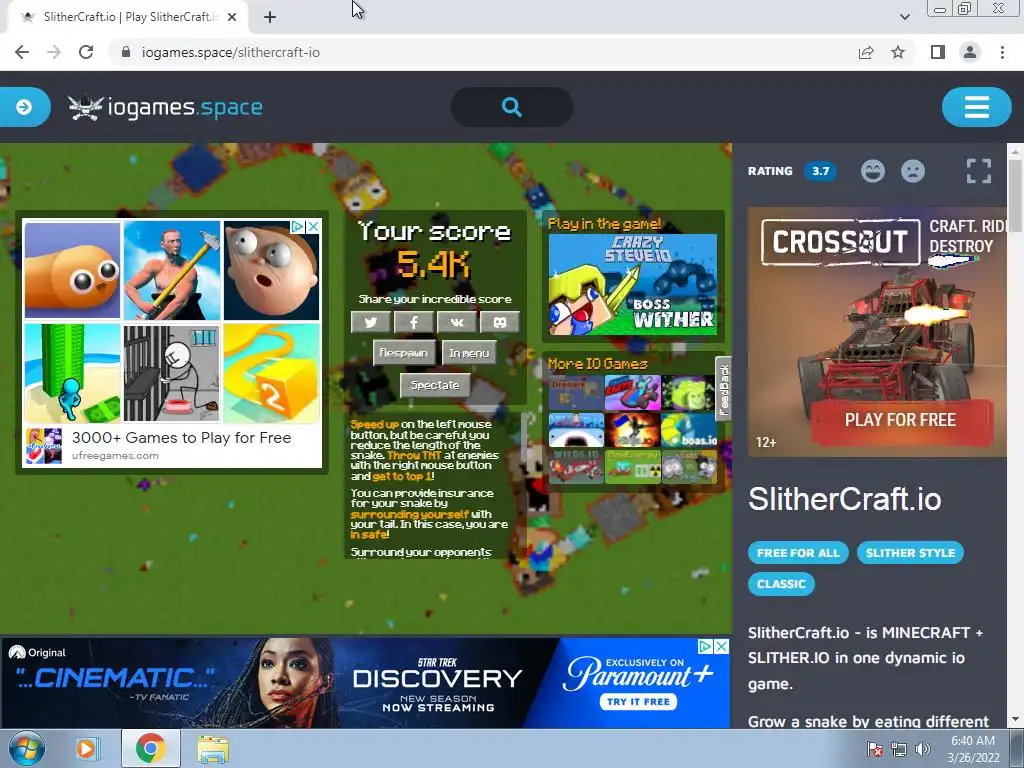Open the Crazy Steve.io promo image

632,285
